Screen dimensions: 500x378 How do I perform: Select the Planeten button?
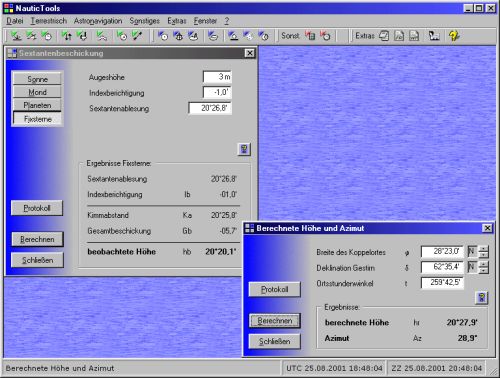(x=37, y=105)
